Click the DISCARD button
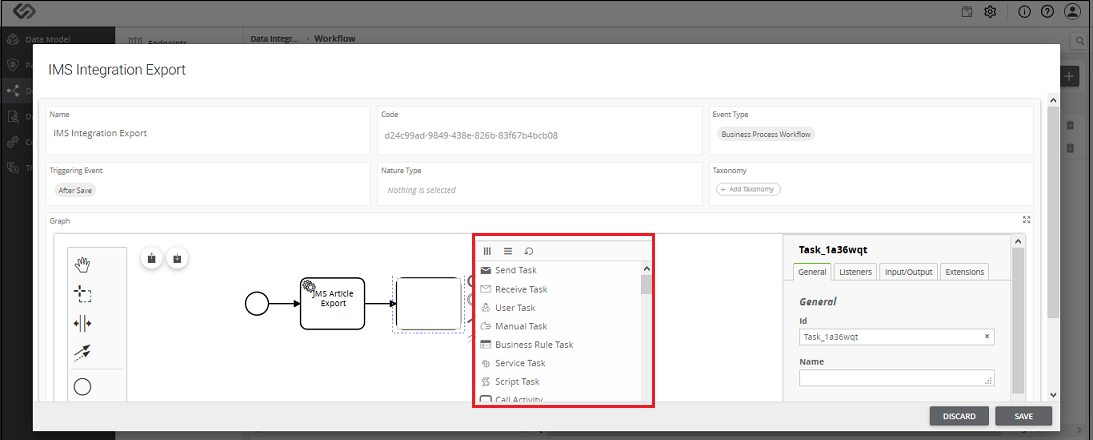Screen dimensions: 1093x440 tap(959, 416)
